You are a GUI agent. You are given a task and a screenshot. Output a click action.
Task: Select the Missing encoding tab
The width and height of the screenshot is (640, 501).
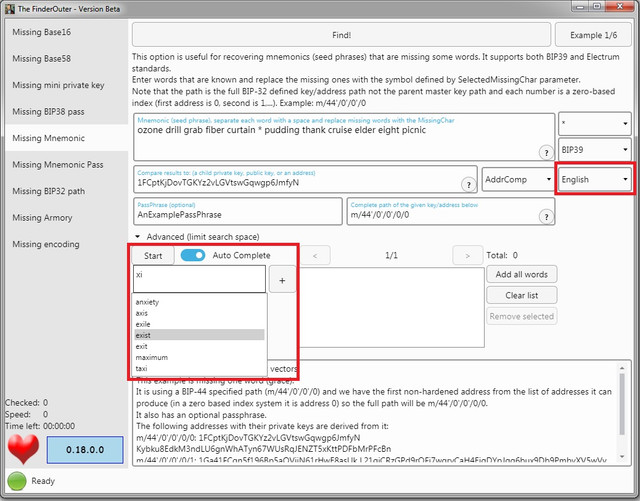point(67,244)
